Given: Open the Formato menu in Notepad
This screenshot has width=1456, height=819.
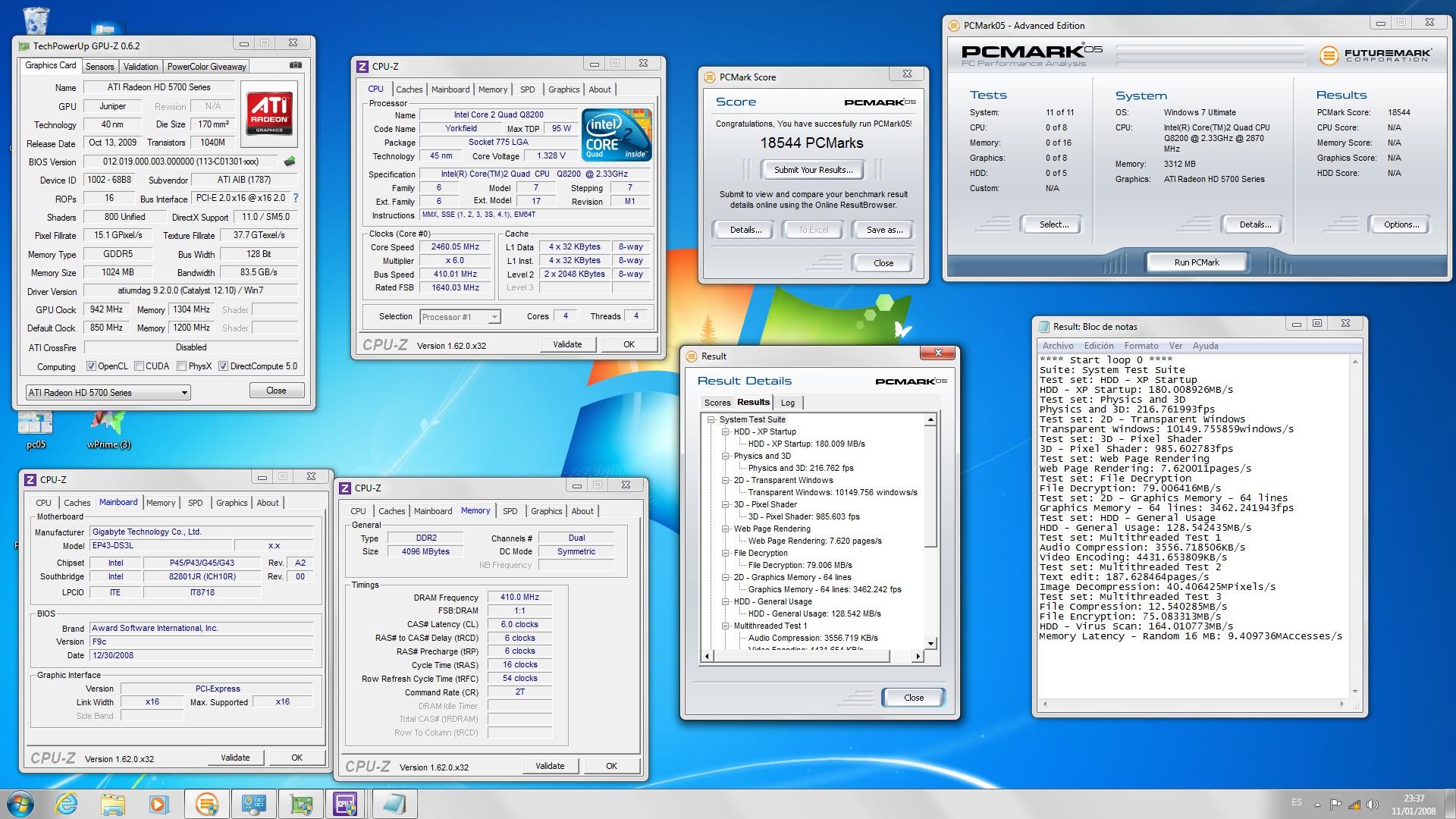Looking at the screenshot, I should (1141, 346).
